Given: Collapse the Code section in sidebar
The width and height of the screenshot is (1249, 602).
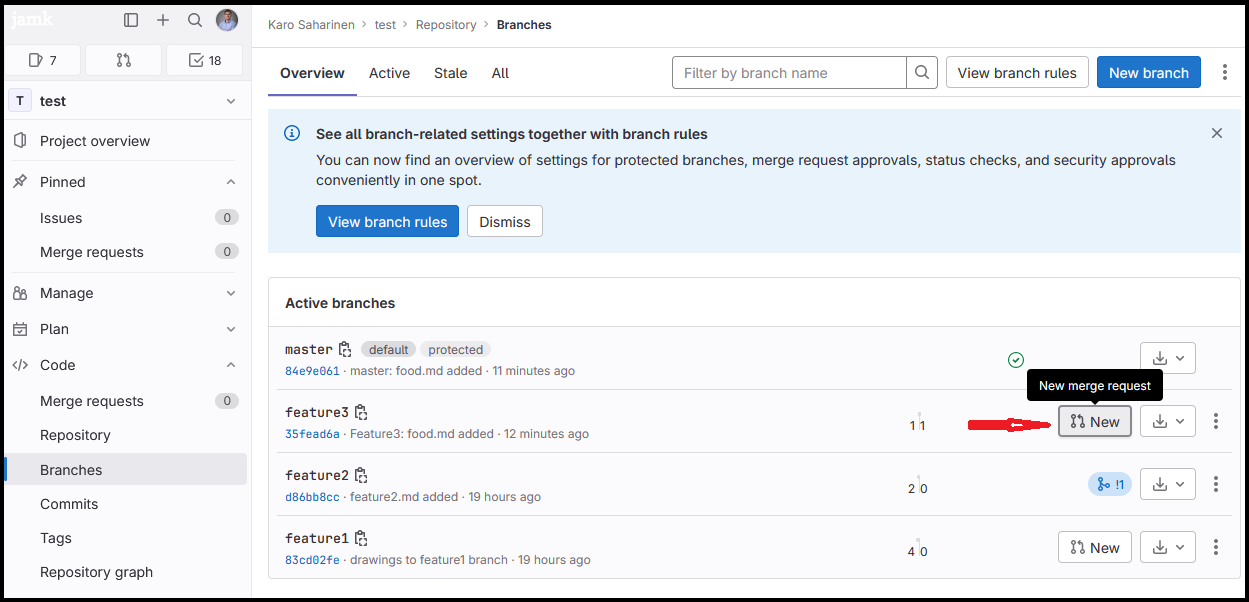Looking at the screenshot, I should click(x=231, y=365).
